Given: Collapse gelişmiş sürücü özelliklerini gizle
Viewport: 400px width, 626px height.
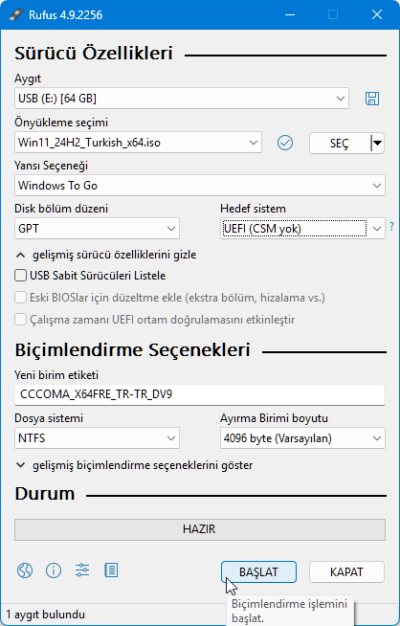Looking at the screenshot, I should pos(106,255).
